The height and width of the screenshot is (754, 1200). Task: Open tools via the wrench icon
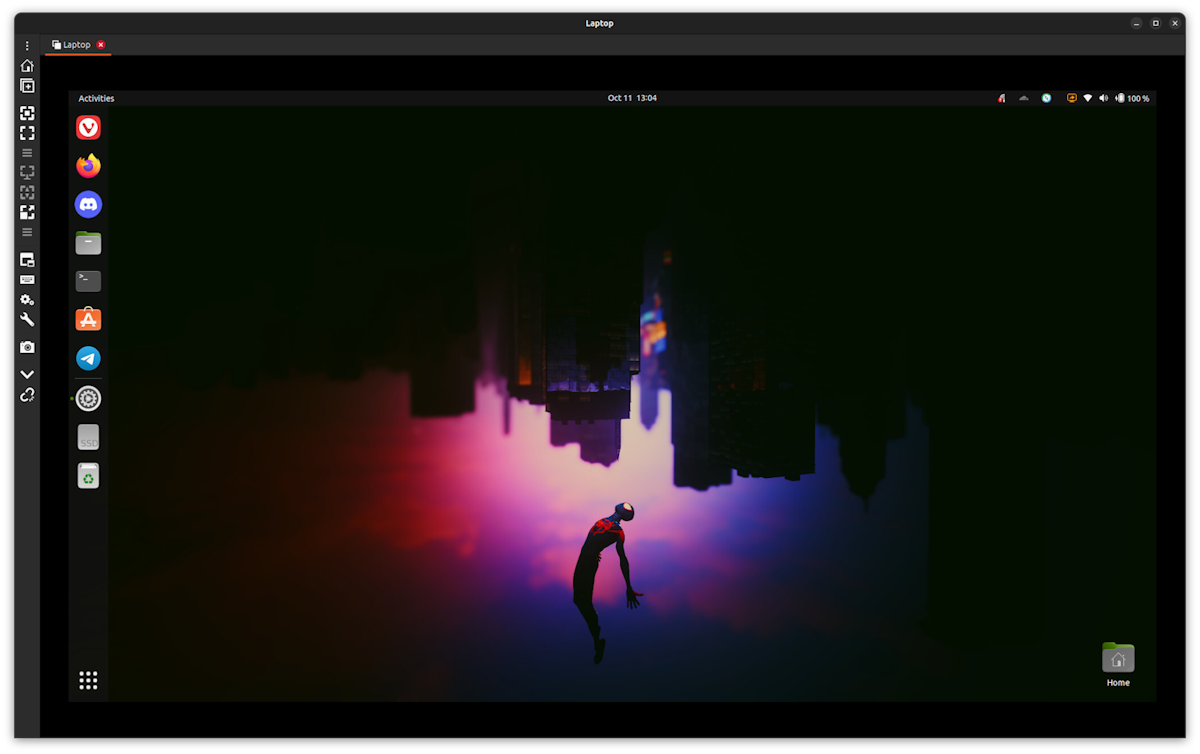pos(27,320)
